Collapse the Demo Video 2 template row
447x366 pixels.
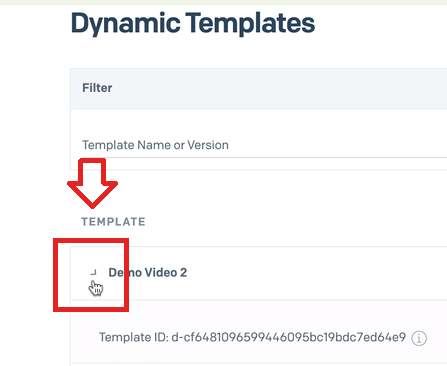click(x=94, y=273)
